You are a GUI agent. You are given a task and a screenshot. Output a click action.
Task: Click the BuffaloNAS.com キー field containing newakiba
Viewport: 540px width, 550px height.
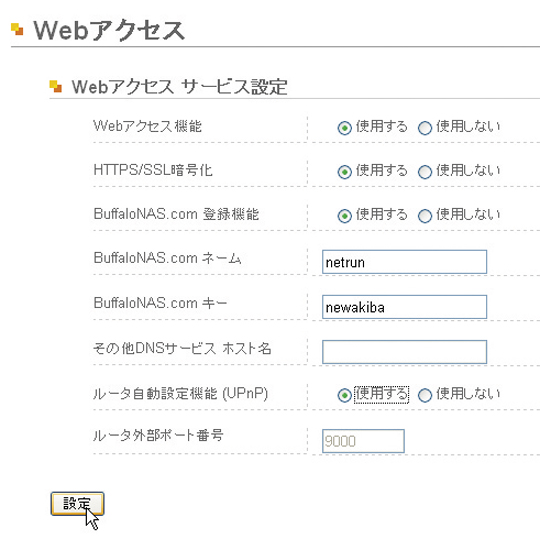[404, 307]
